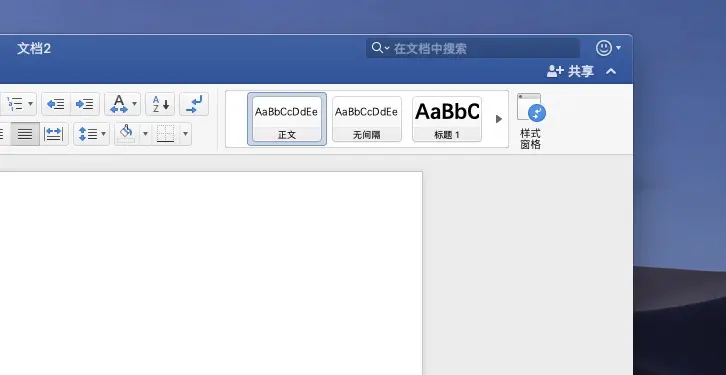Screen dimensions: 726x375
Task: Click the decrease indent icon
Action: [x=56, y=104]
